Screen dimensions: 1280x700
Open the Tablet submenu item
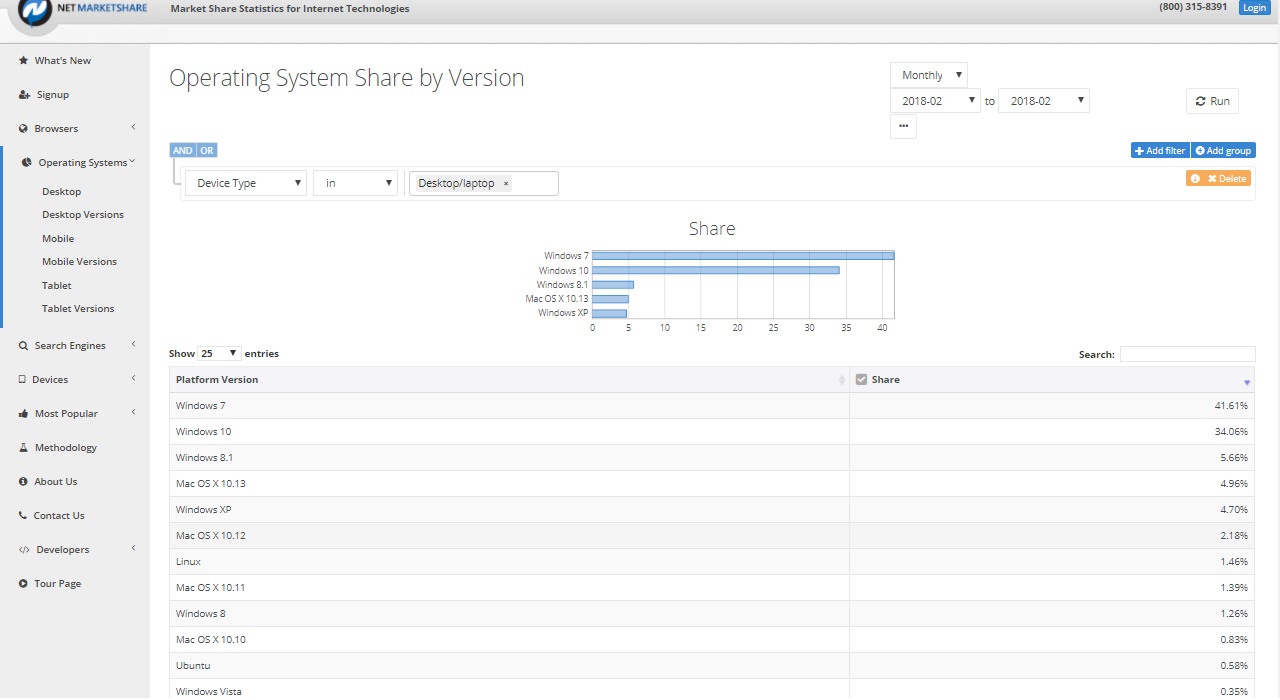(x=57, y=286)
